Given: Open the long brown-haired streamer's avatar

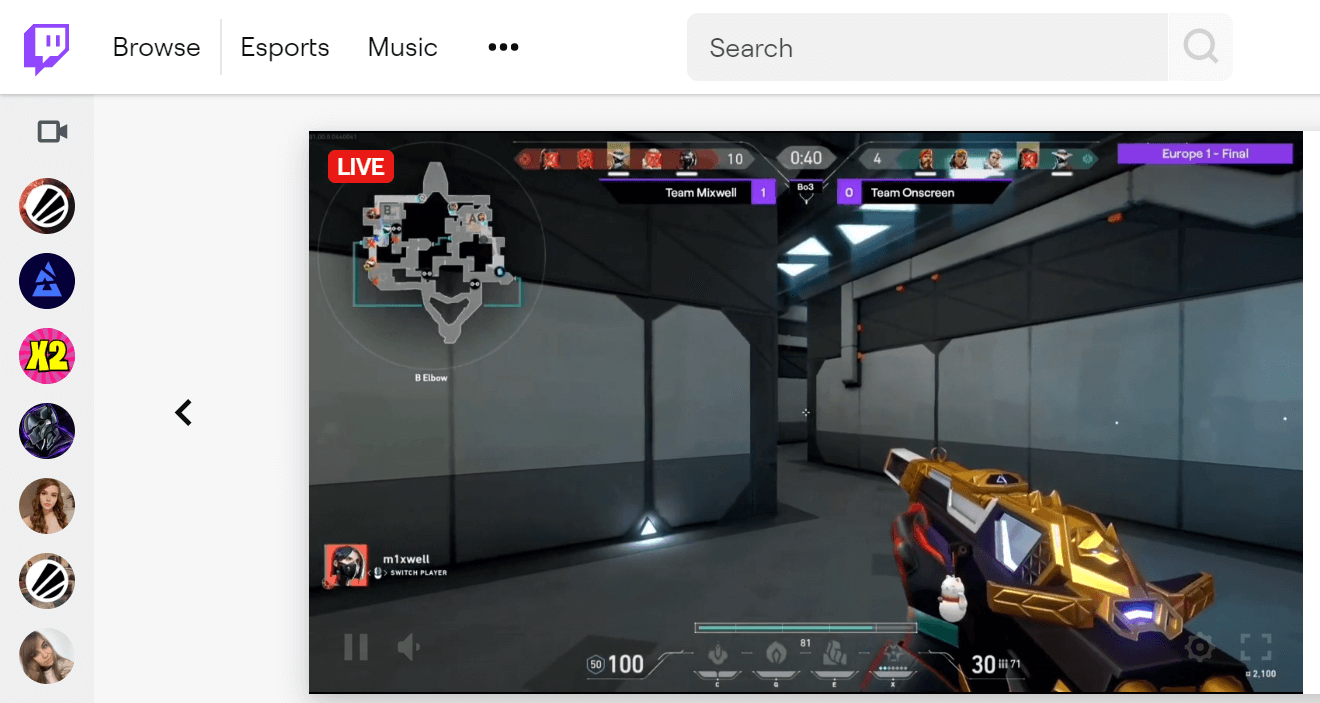Looking at the screenshot, I should 47,506.
